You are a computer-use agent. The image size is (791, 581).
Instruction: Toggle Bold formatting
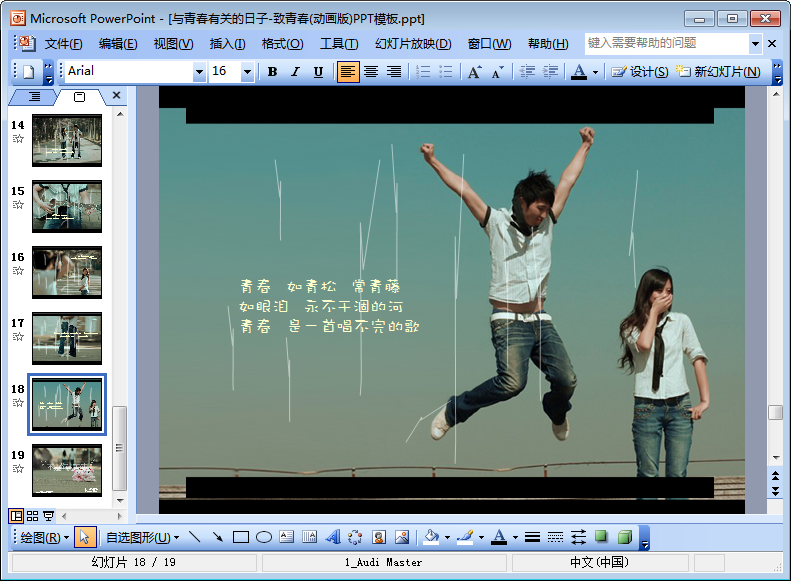[272, 72]
